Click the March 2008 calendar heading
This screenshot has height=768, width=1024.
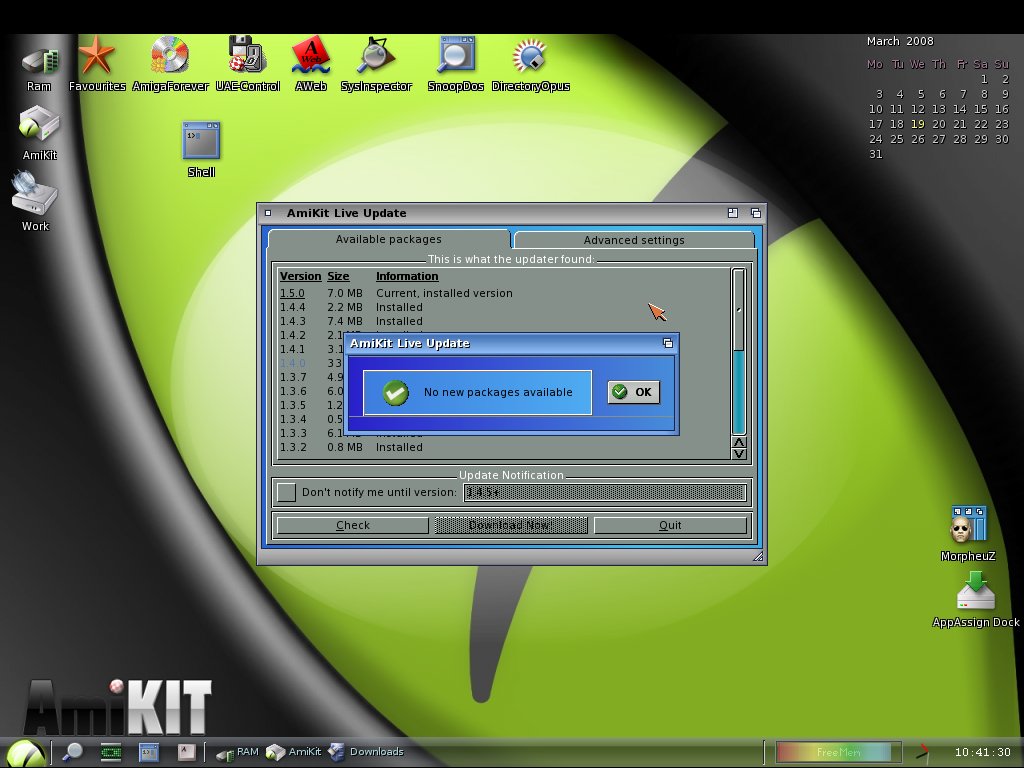pyautogui.click(x=900, y=41)
